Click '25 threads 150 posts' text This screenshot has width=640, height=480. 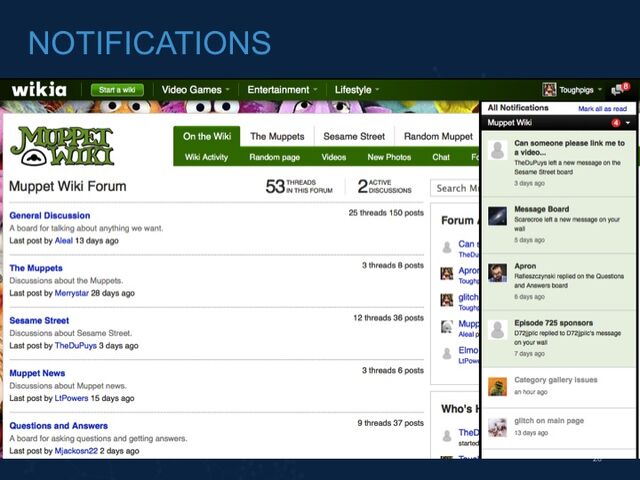tap(386, 213)
